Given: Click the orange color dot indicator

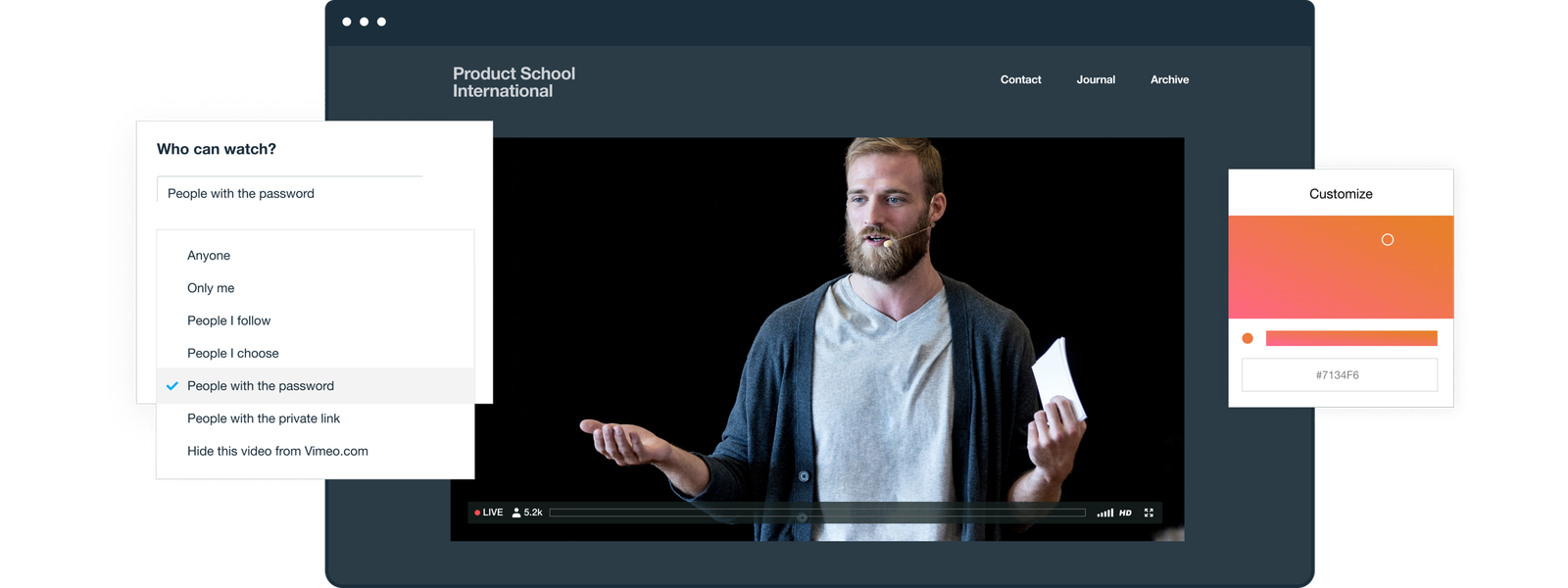Looking at the screenshot, I should (1248, 338).
